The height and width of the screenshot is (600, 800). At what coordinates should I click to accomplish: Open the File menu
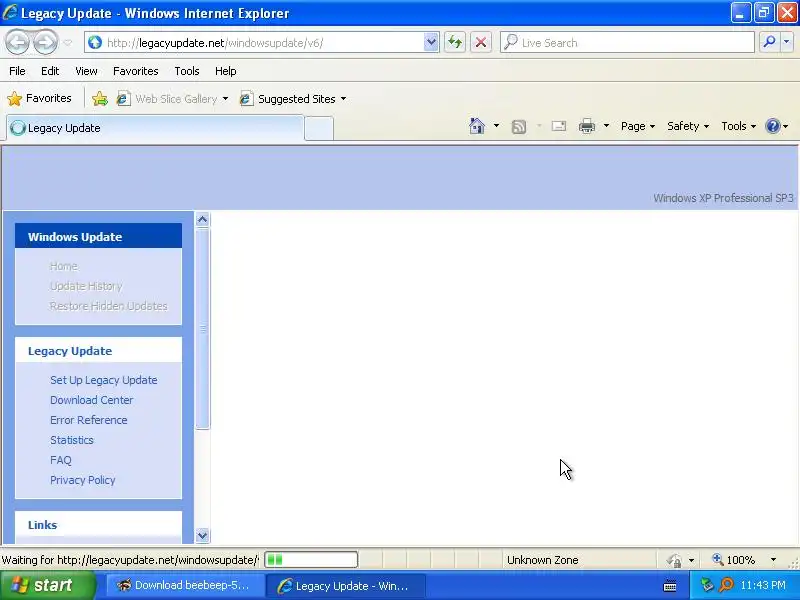tap(17, 71)
